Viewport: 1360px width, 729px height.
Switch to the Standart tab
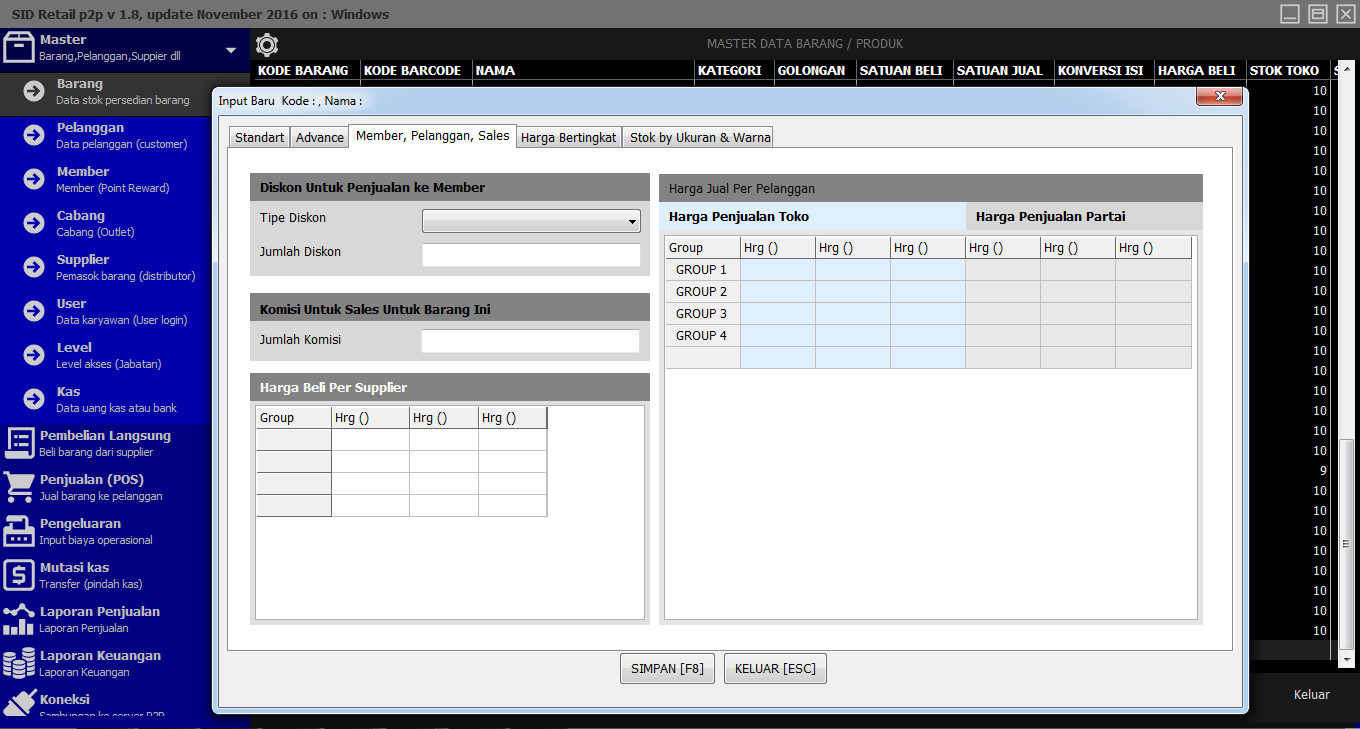258,136
